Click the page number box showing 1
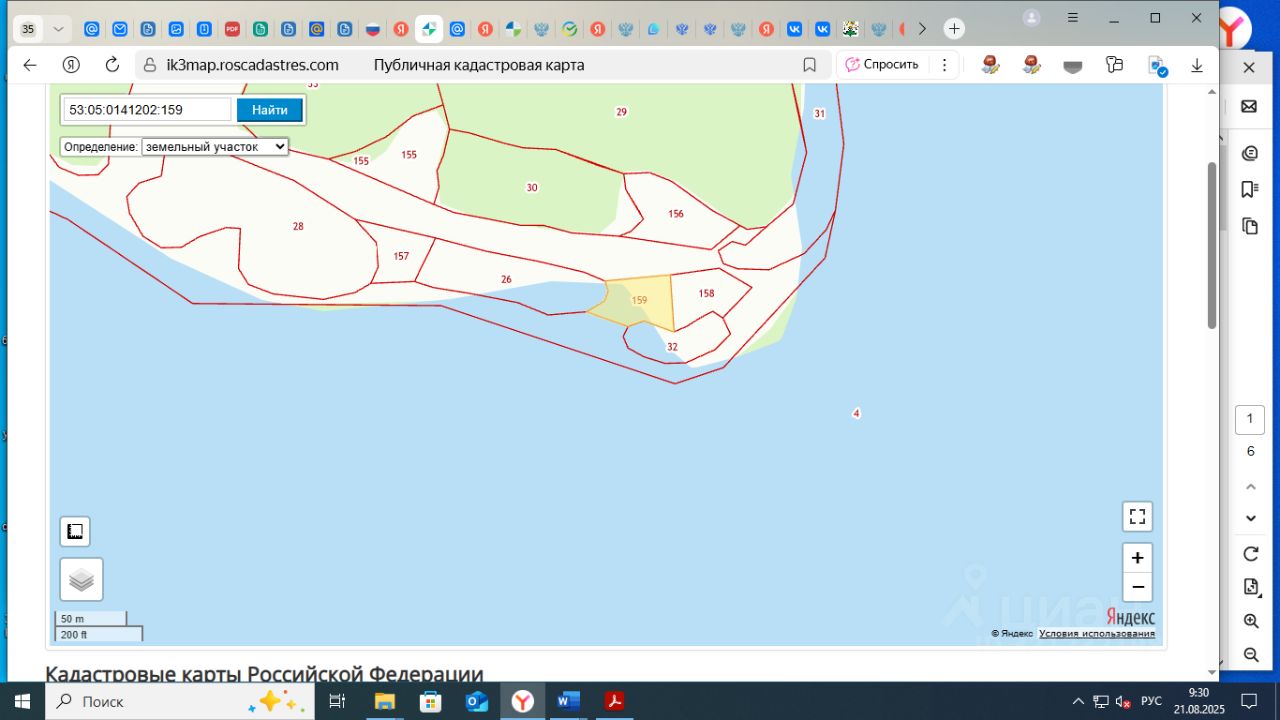The height and width of the screenshot is (720, 1280). [x=1250, y=419]
